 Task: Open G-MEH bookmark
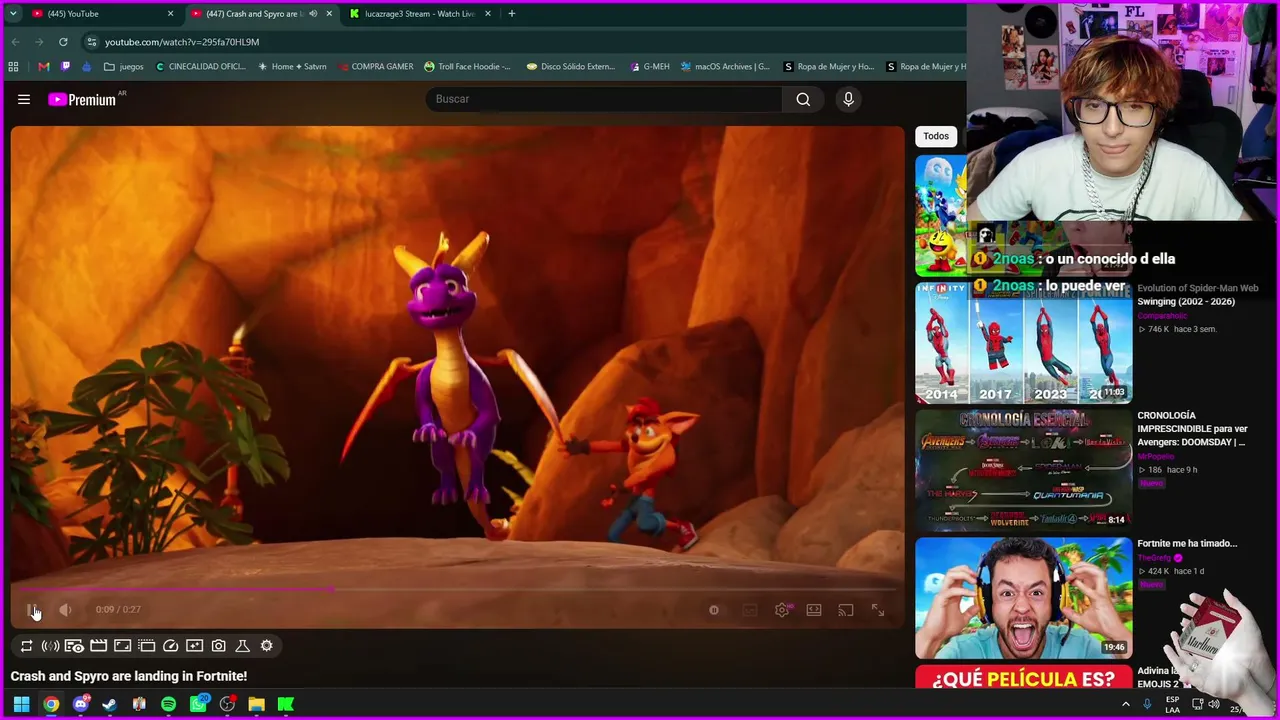650,67
